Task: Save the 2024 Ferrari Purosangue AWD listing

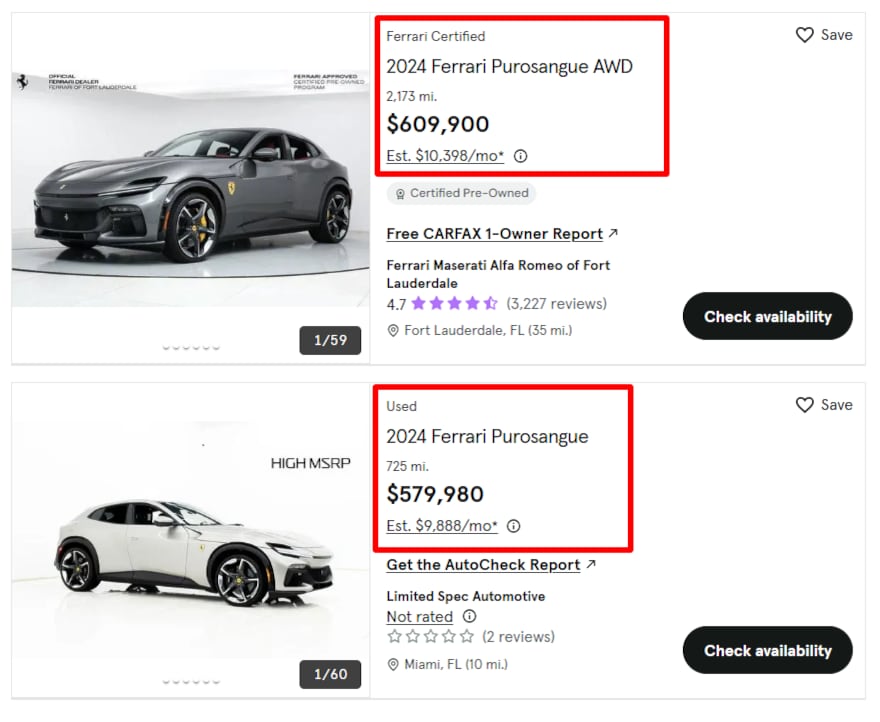Action: coord(824,35)
